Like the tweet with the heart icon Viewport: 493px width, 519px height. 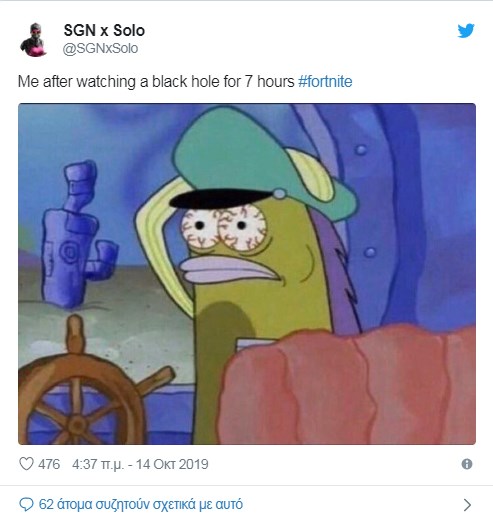pos(26,464)
